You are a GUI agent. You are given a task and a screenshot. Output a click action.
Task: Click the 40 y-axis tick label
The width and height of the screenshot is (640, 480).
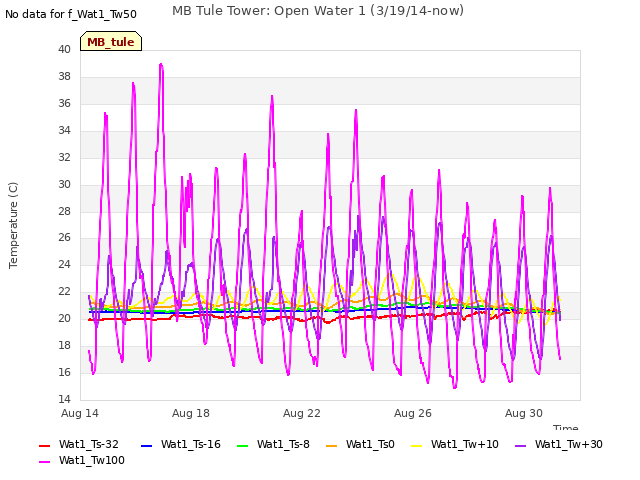pyautogui.click(x=64, y=50)
